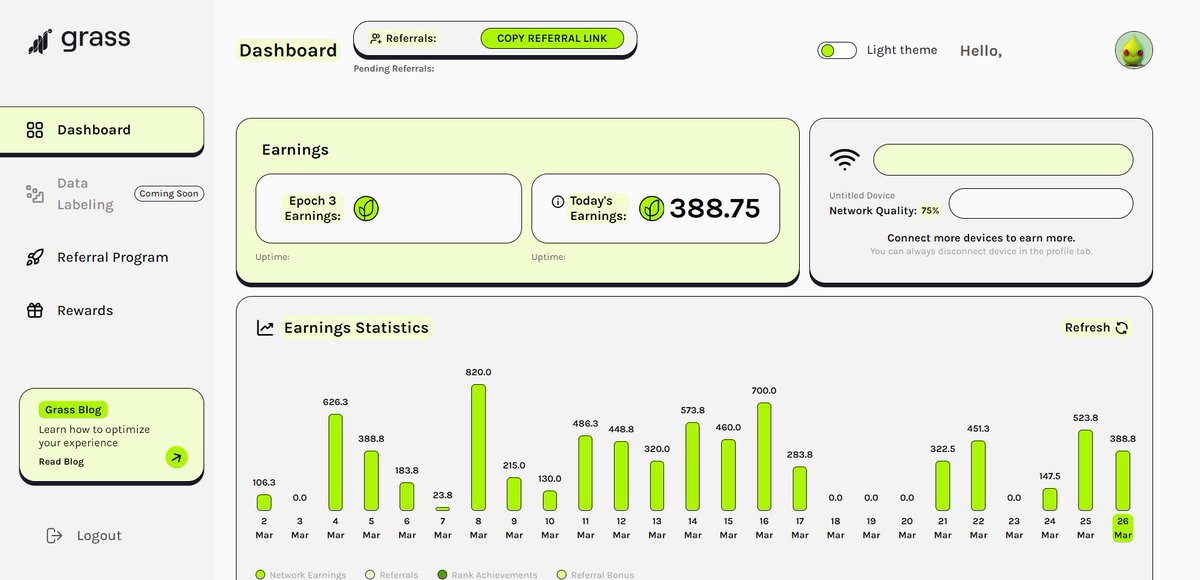
Task: Click the 388.75 today's earnings value
Action: [715, 208]
